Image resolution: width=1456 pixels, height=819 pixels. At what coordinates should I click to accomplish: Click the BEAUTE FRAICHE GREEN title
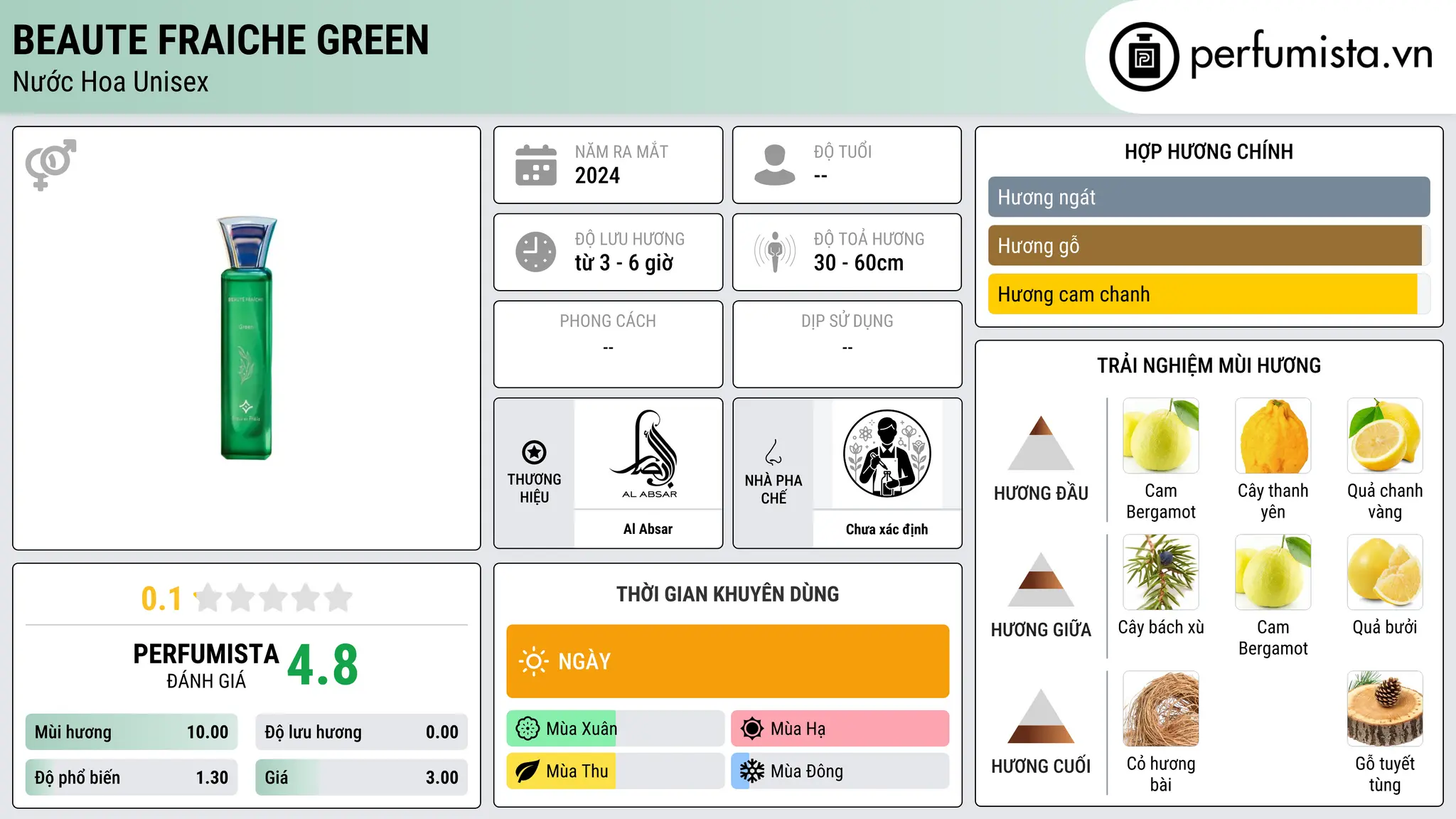(x=221, y=40)
